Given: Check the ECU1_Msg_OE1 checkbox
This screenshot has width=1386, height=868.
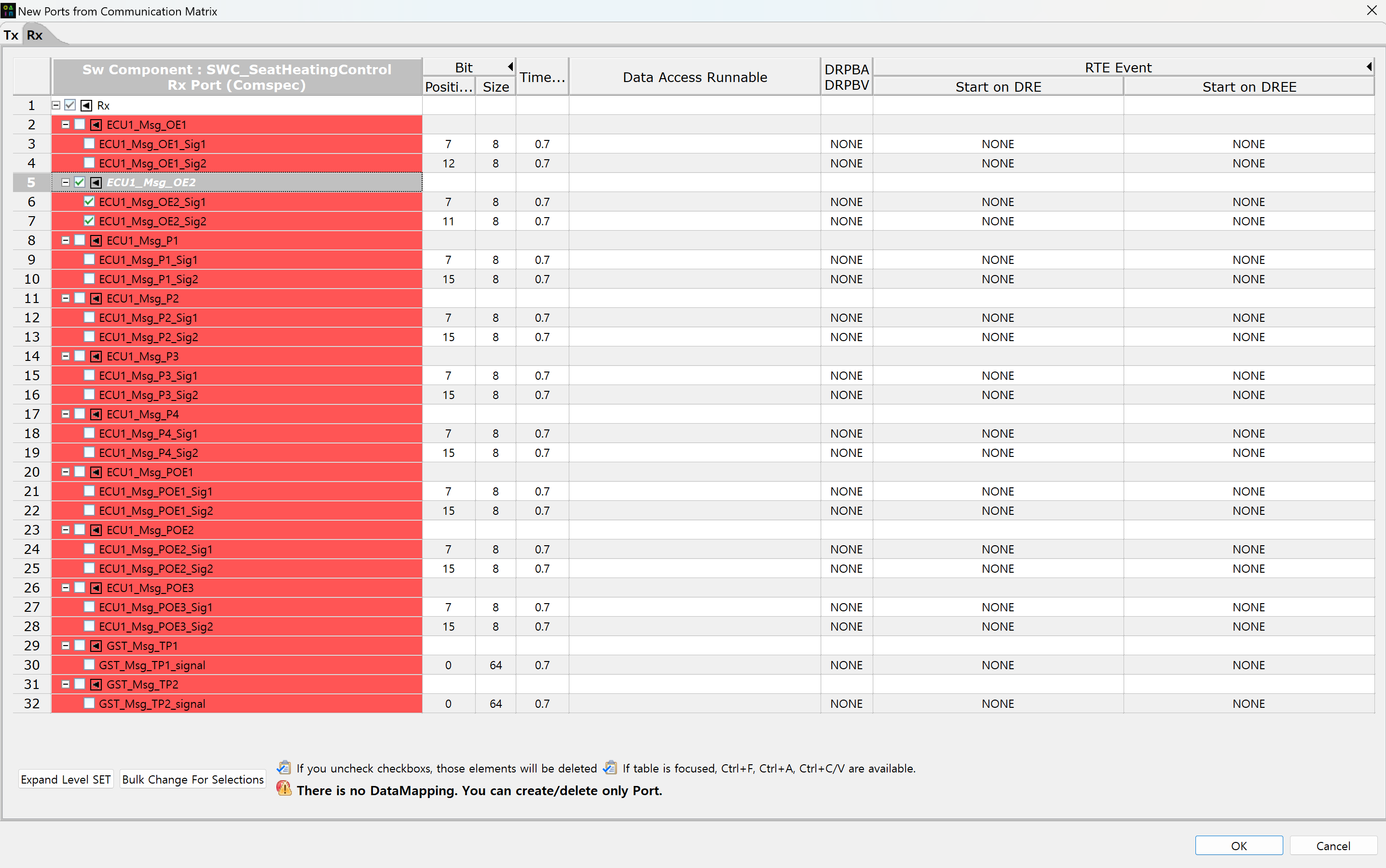Looking at the screenshot, I should pos(80,124).
